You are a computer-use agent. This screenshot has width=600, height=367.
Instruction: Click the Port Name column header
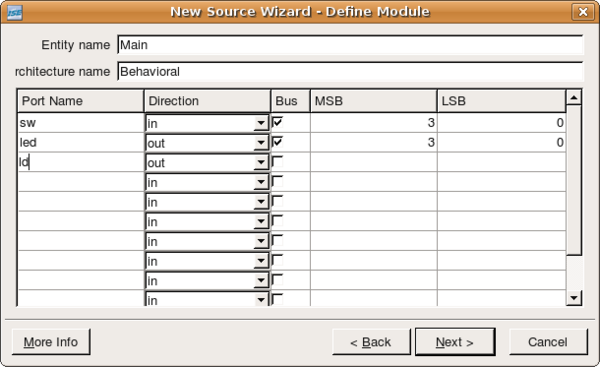(x=81, y=101)
